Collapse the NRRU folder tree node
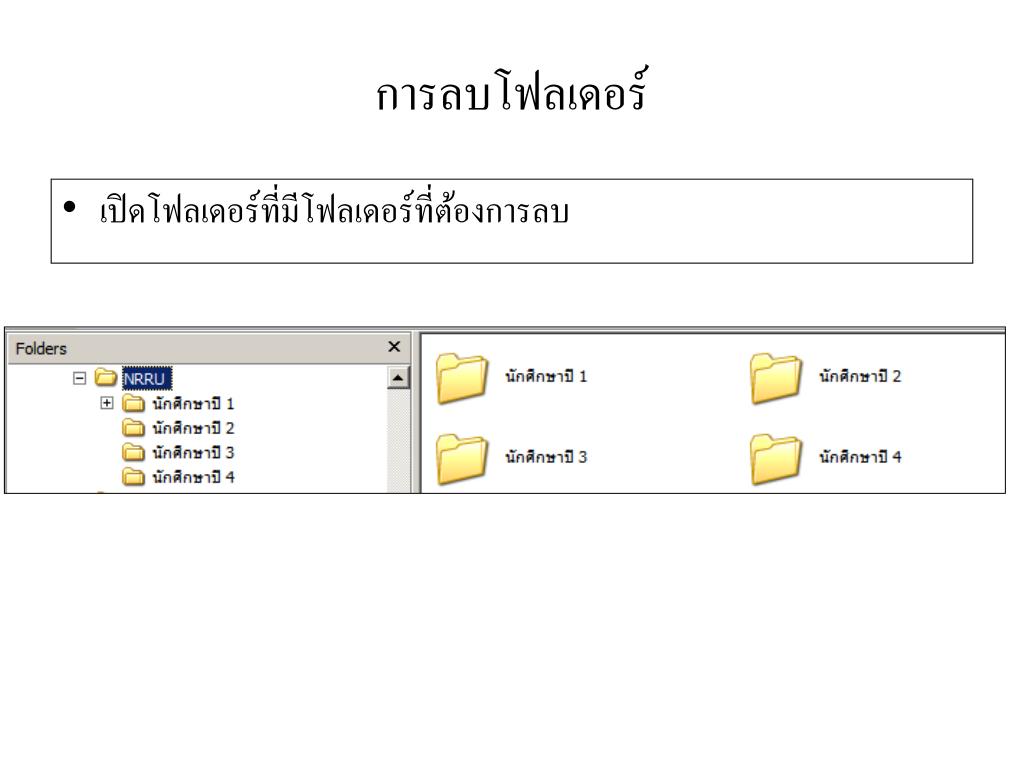 click(80, 378)
